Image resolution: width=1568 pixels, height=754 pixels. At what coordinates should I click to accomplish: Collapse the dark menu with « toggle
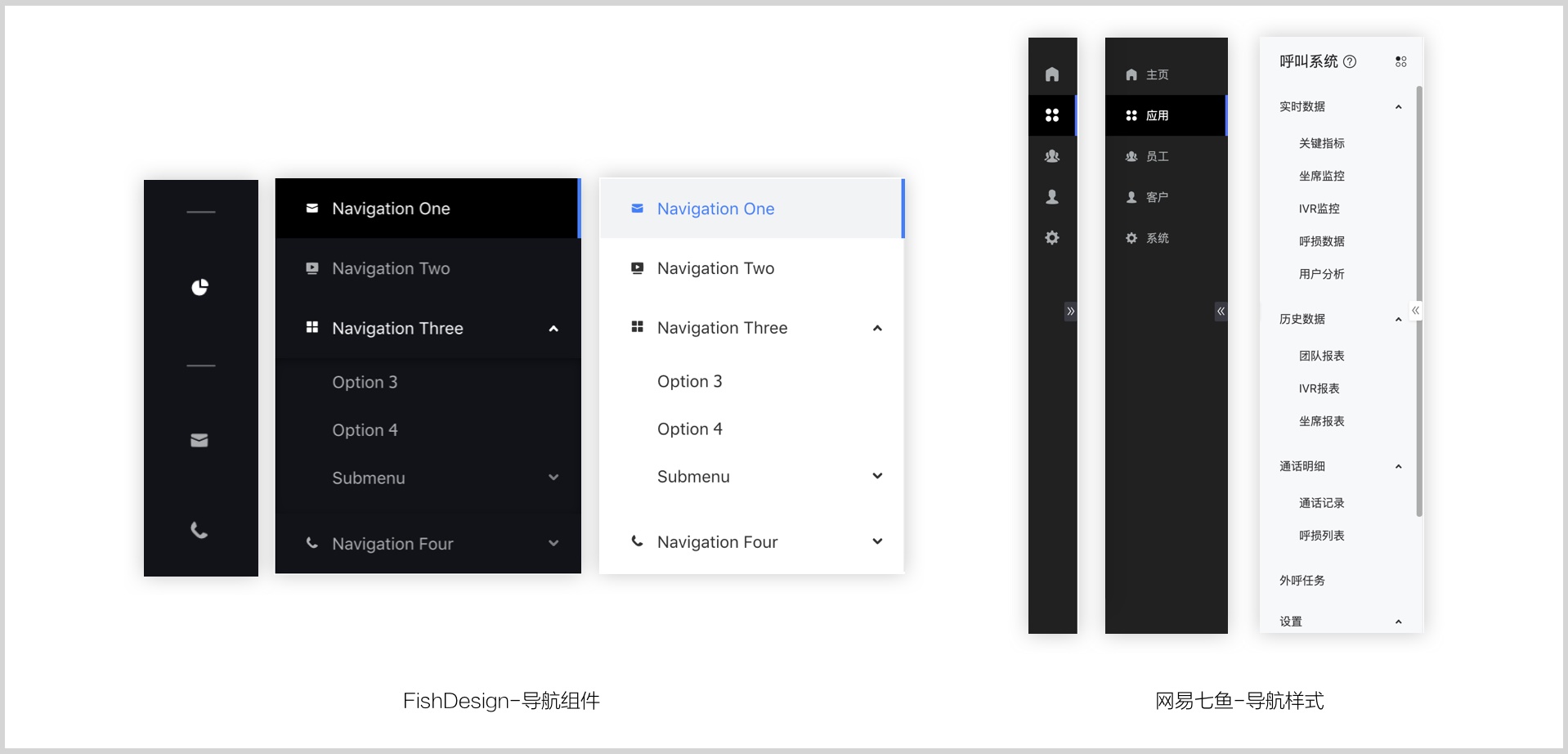[x=1221, y=311]
